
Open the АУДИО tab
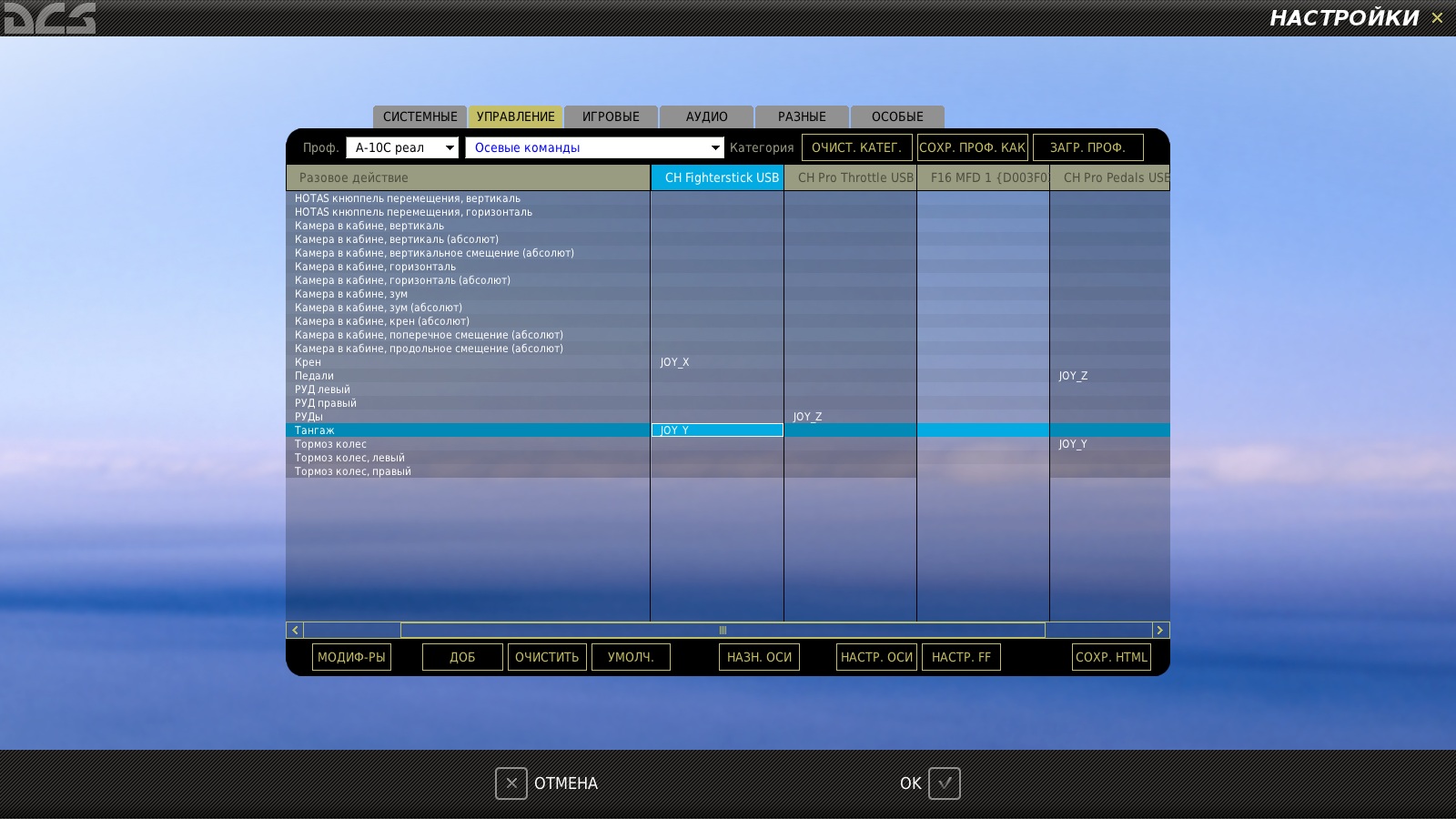pos(706,116)
